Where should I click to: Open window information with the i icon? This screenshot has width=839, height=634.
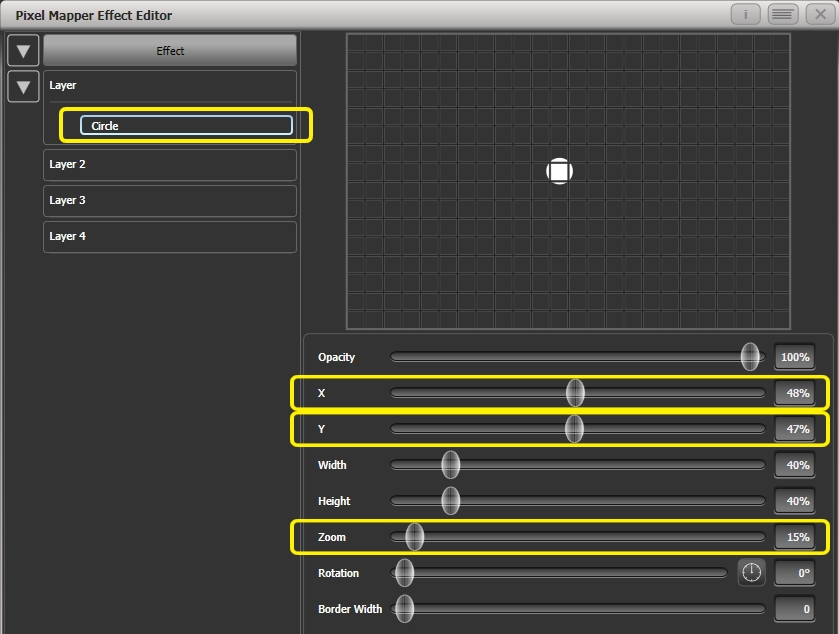745,14
